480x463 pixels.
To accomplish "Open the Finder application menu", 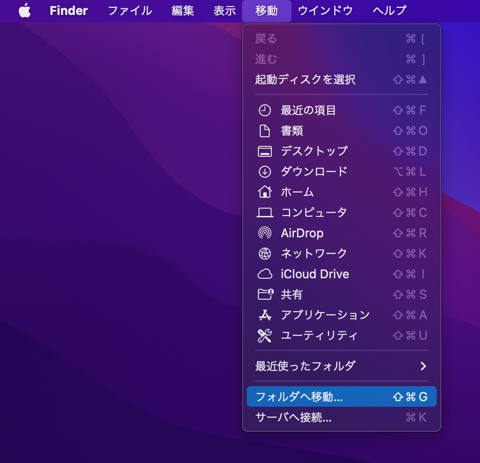I will [x=69, y=11].
